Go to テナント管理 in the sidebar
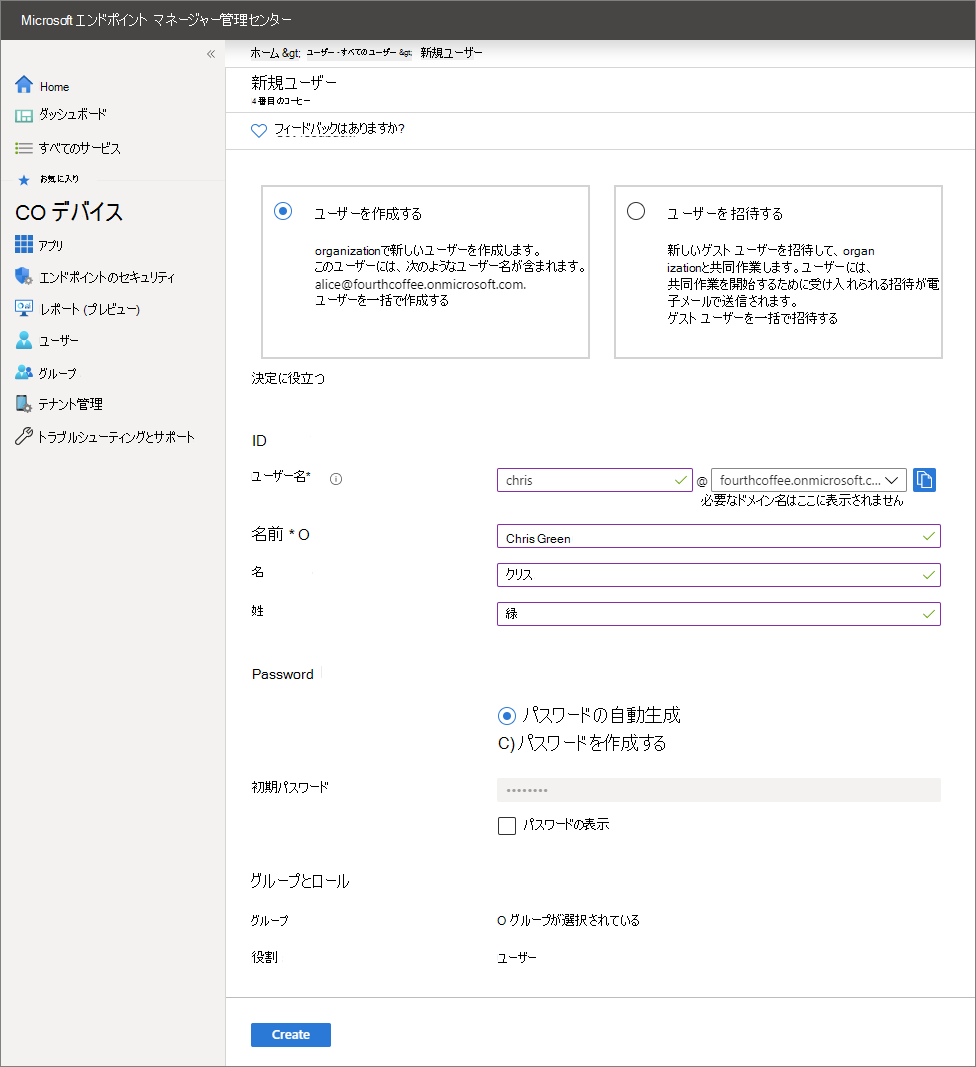 coord(71,404)
